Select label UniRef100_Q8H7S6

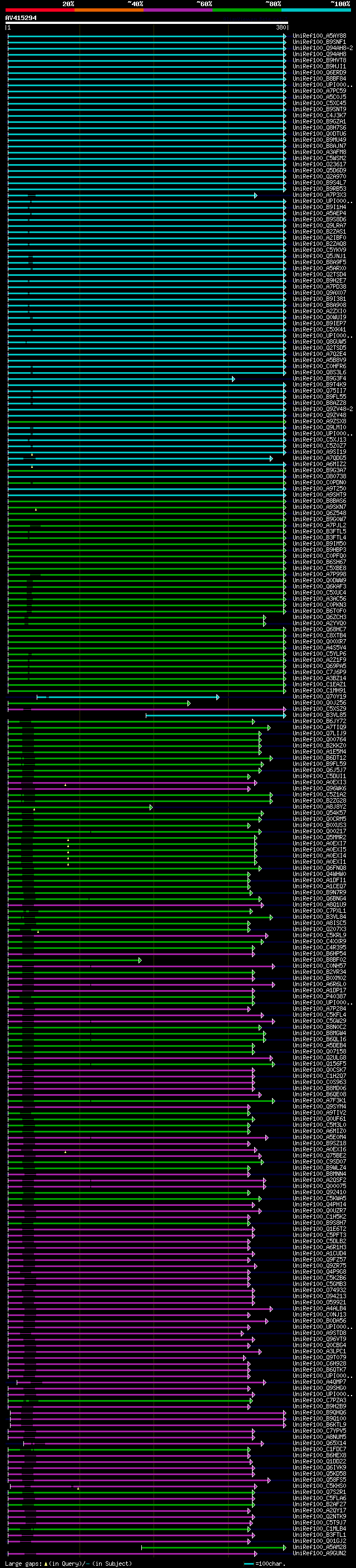(319, 127)
